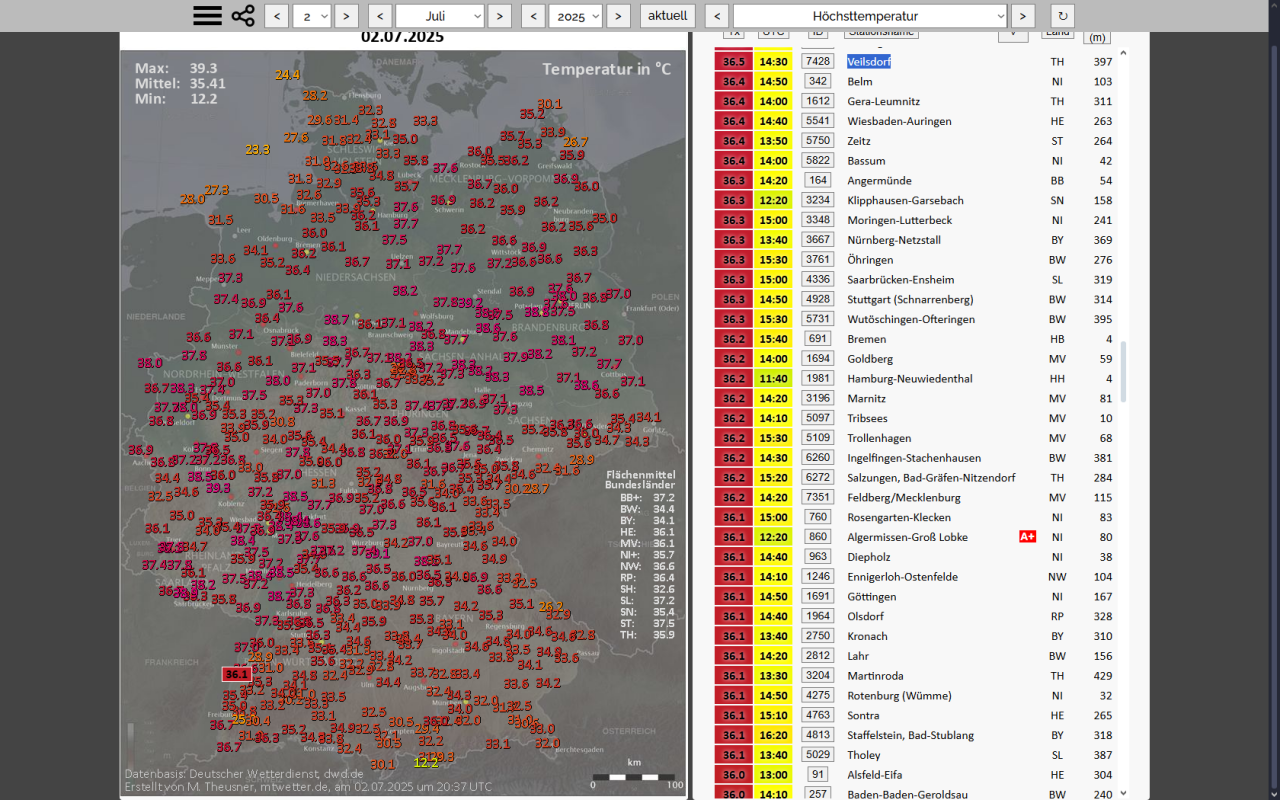This screenshot has width=1280, height=800.
Task: Go to previous day with left arrow
Action: point(277,16)
